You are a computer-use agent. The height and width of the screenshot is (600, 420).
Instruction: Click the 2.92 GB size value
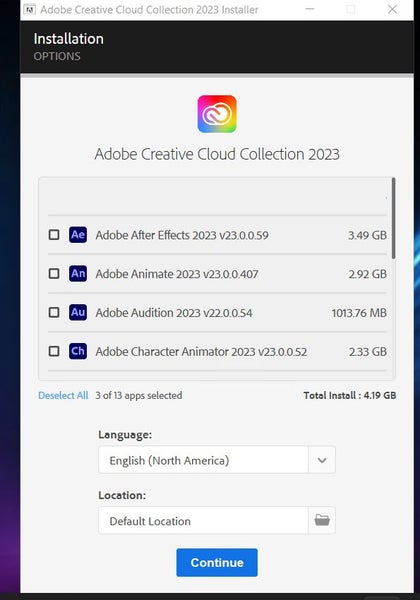[368, 274]
